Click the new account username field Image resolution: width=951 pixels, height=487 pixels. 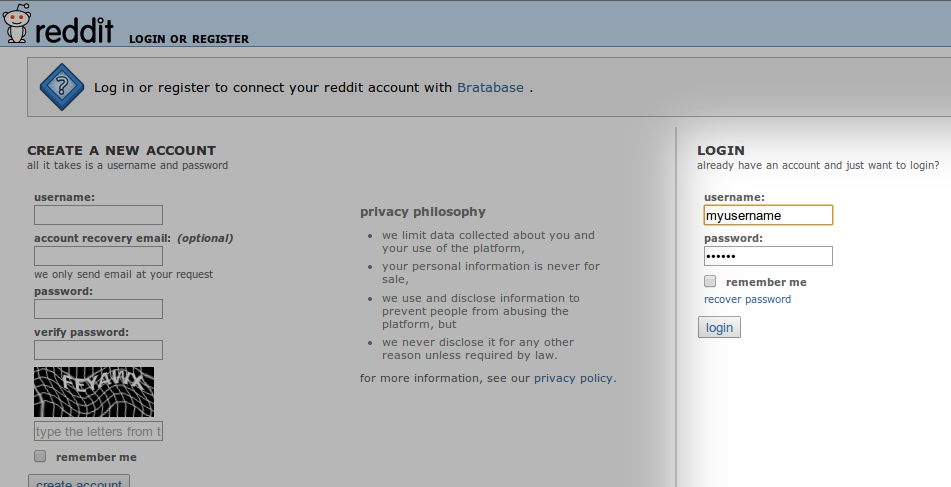coord(98,215)
